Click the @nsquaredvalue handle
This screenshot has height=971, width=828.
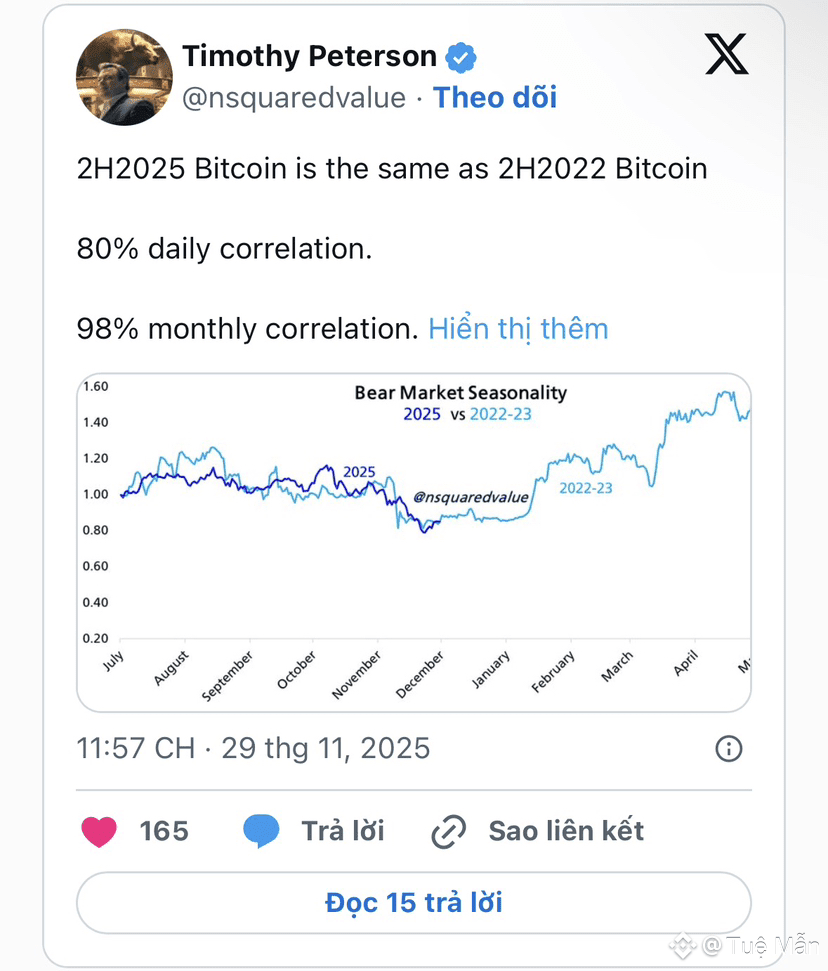pos(293,98)
